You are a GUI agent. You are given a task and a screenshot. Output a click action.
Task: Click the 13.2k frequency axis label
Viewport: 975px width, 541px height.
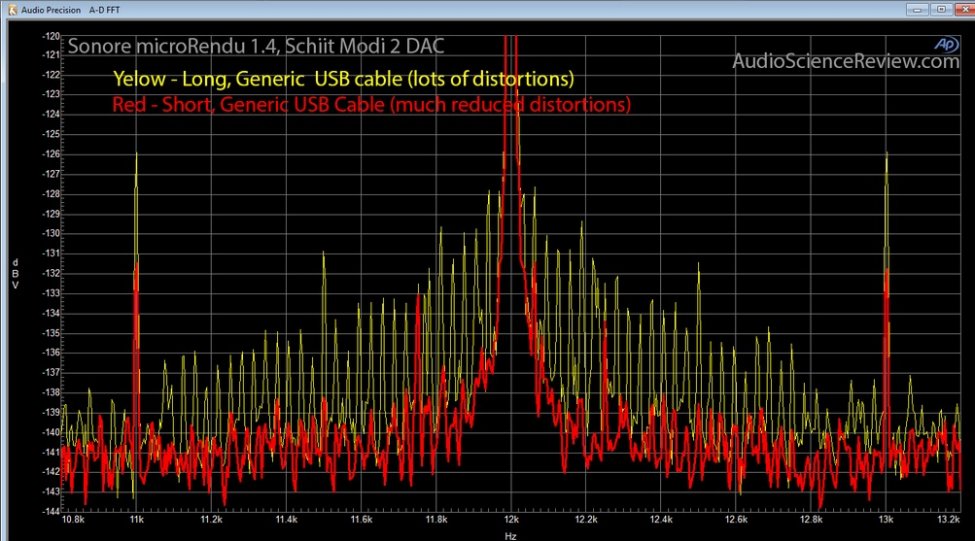(x=949, y=520)
